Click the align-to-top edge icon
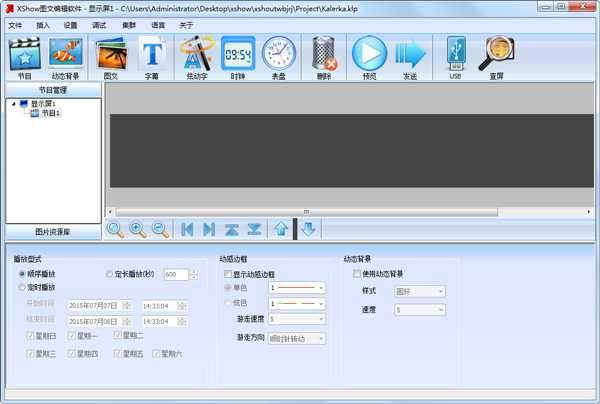600x404 pixels. click(232, 230)
